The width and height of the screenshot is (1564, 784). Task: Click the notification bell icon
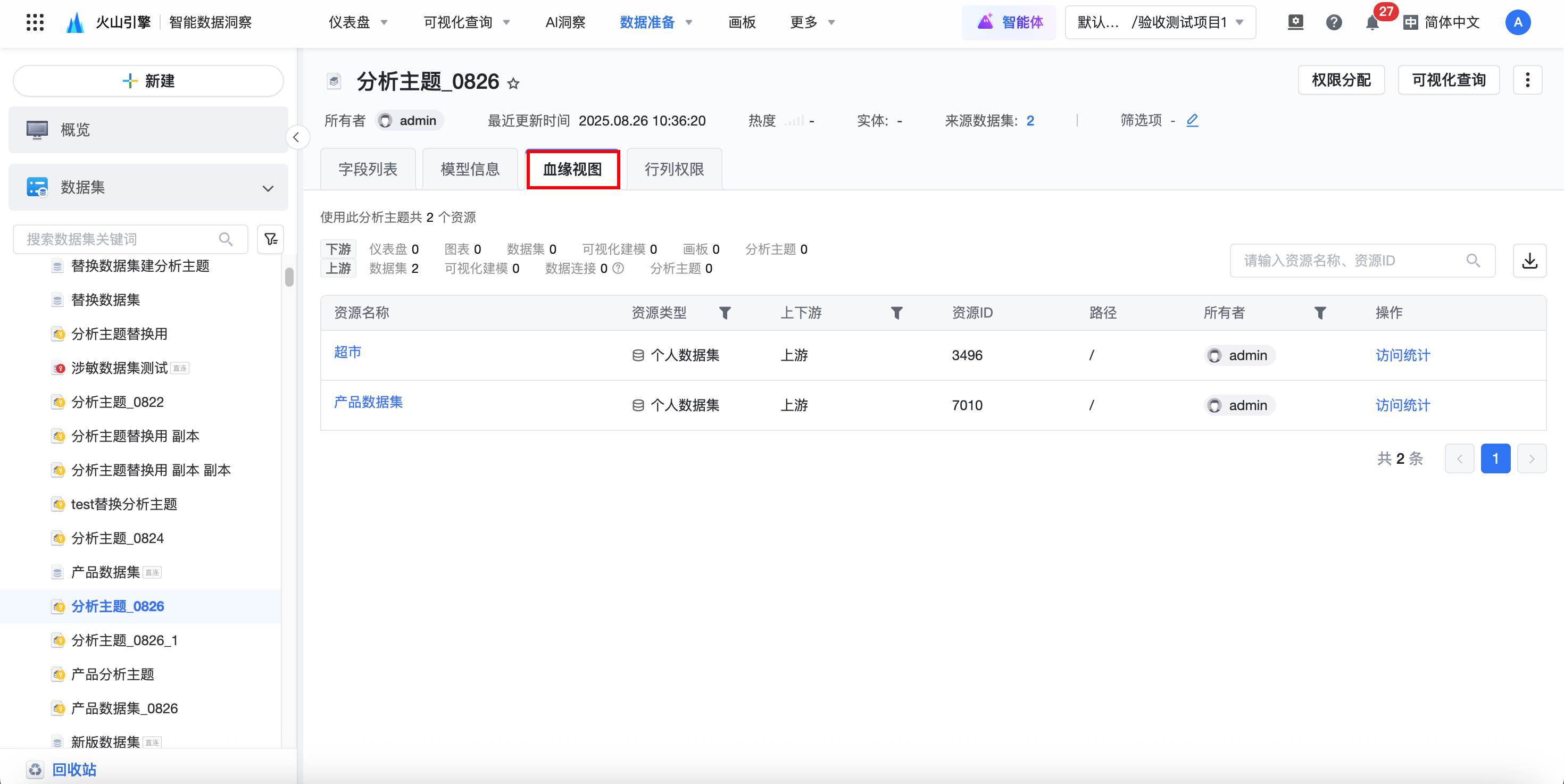coord(1371,23)
